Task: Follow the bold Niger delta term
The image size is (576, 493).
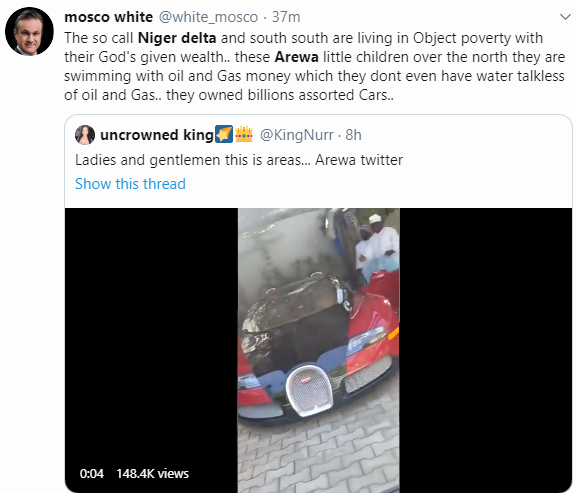Action: pos(177,38)
